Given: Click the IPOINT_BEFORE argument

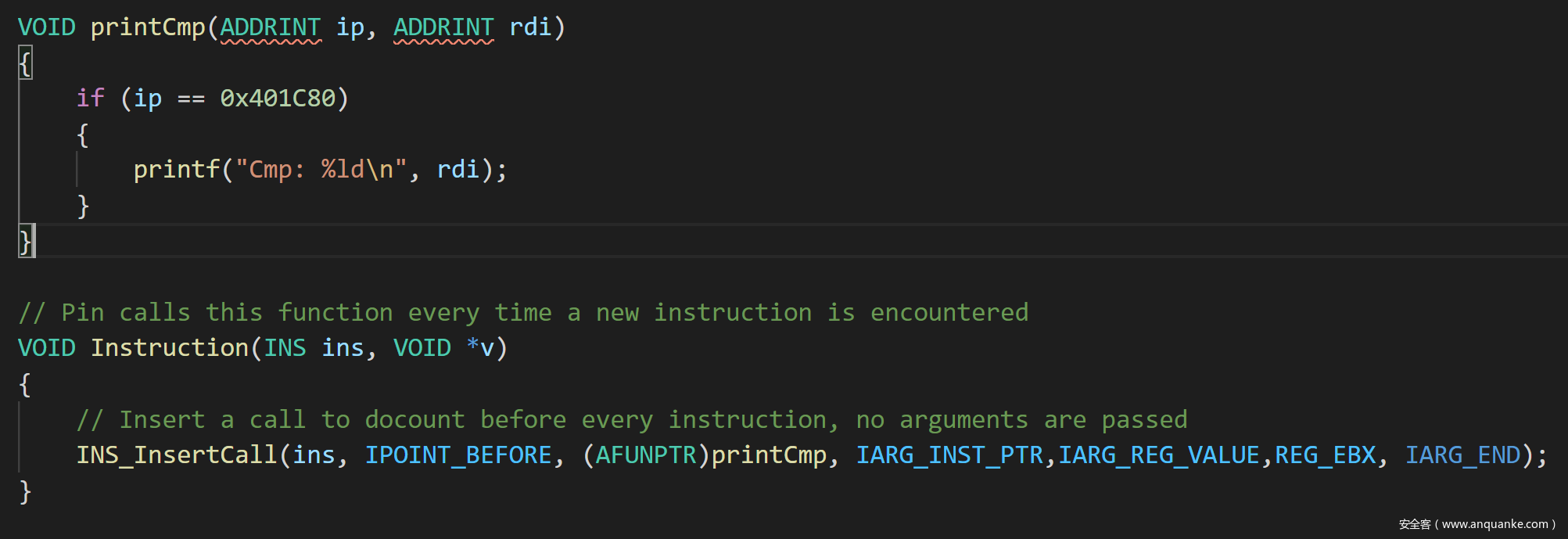Looking at the screenshot, I should tap(458, 455).
